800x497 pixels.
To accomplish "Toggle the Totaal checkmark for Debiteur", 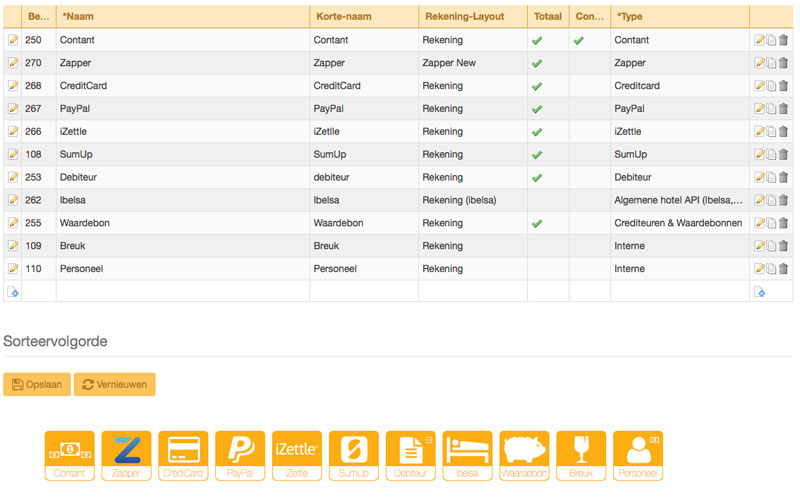I will click(537, 177).
